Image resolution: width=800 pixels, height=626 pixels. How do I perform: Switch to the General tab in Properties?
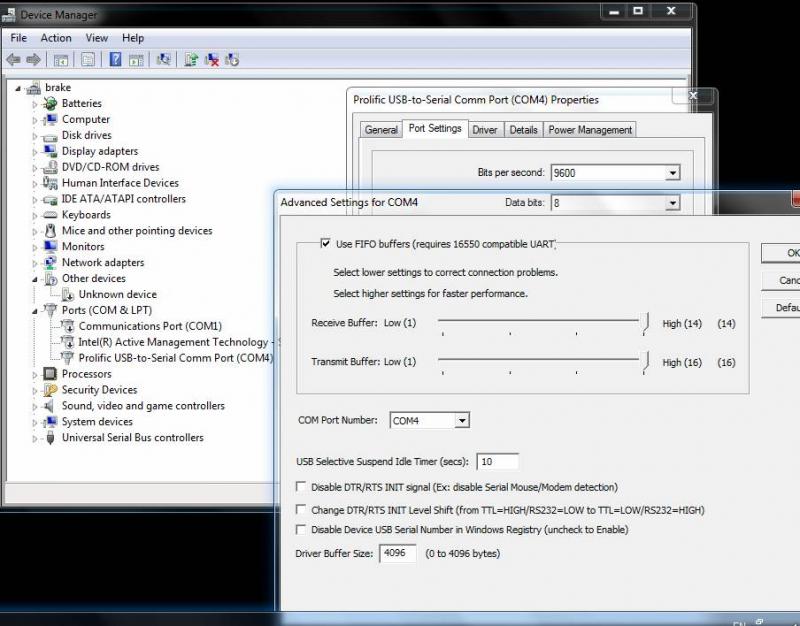(x=381, y=130)
